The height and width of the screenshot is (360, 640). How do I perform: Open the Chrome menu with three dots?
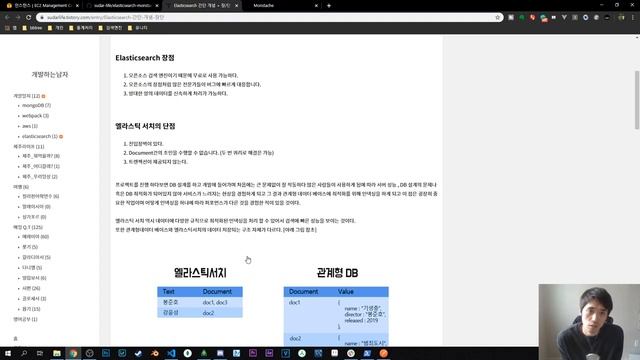[633, 17]
